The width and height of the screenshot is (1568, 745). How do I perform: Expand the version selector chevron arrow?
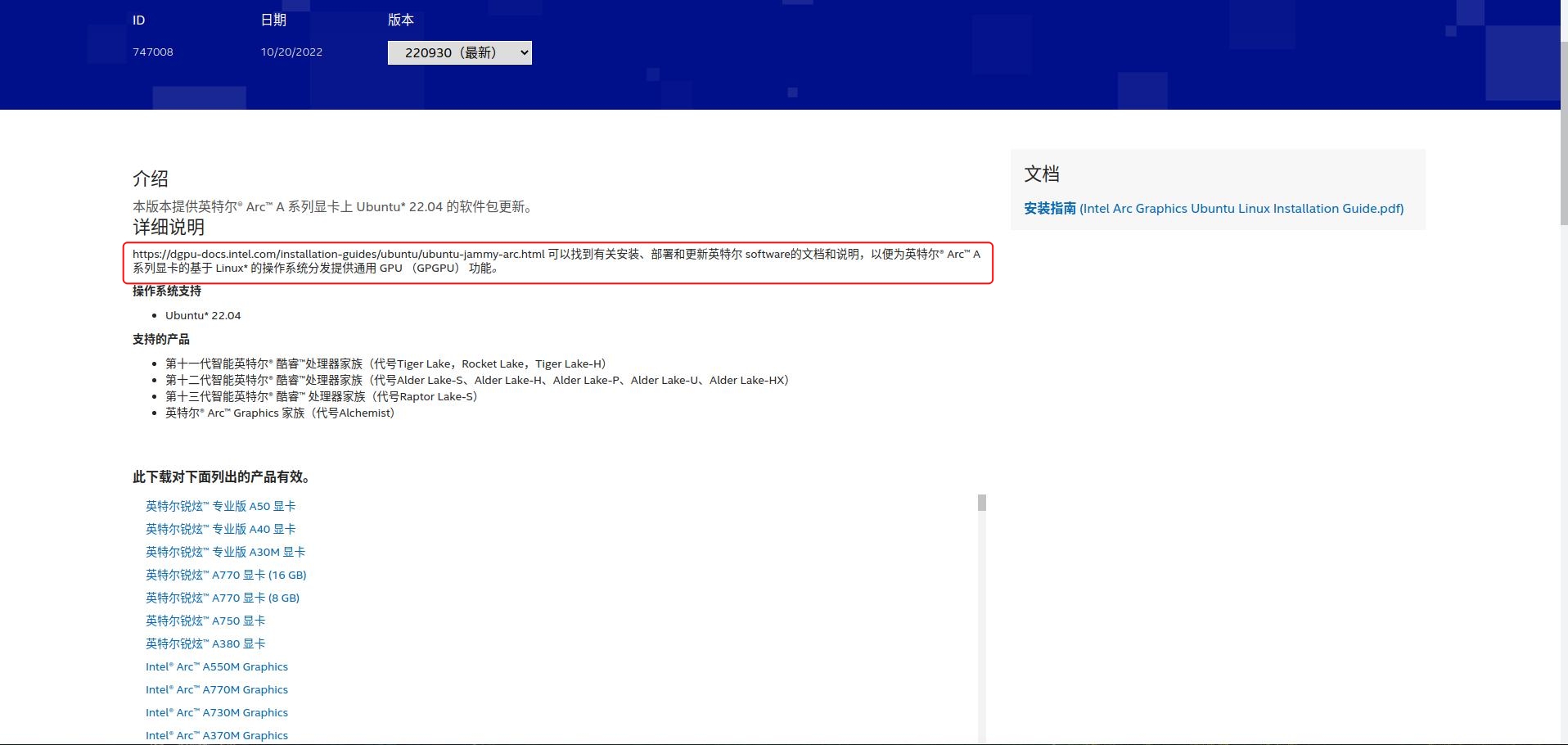(x=522, y=52)
